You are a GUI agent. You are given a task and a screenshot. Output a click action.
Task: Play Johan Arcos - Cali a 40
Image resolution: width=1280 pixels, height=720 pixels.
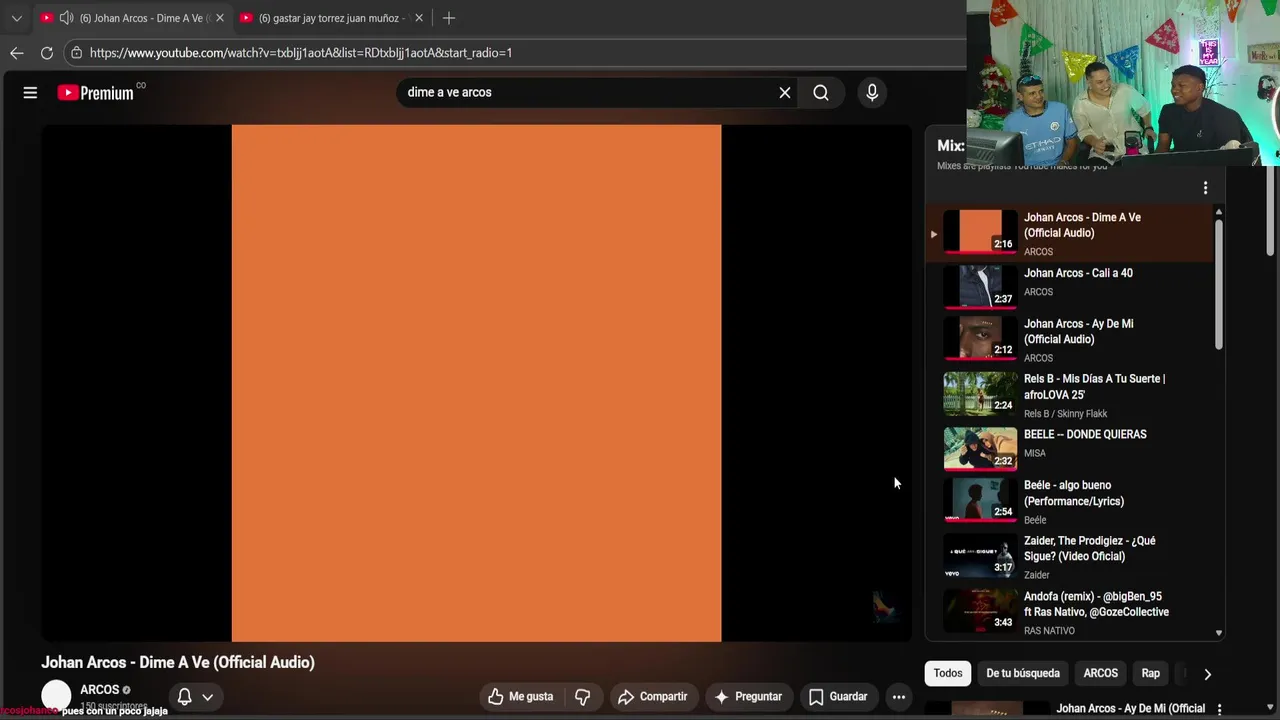[1078, 273]
